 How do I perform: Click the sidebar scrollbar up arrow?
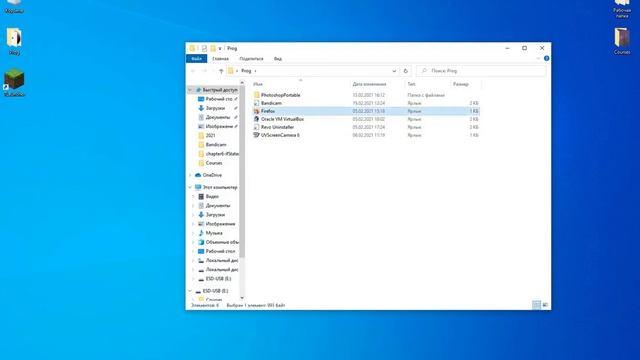point(242,83)
